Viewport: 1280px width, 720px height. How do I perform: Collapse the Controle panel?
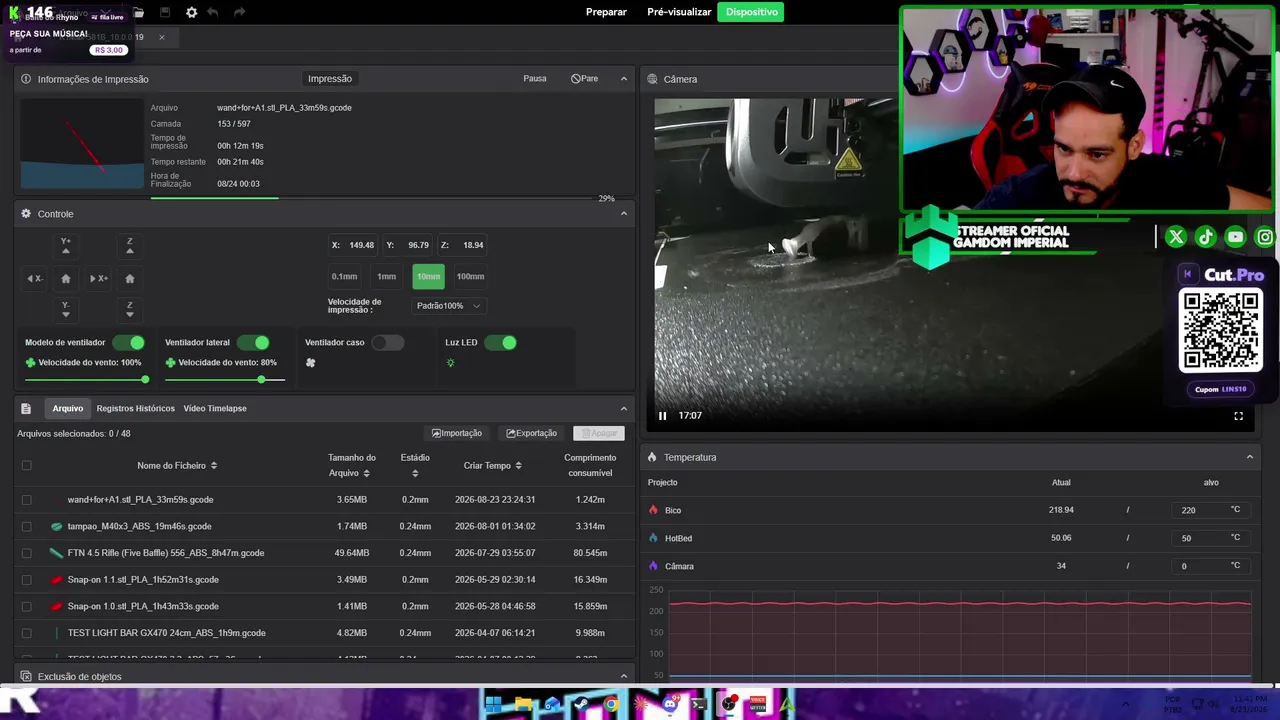coord(624,214)
